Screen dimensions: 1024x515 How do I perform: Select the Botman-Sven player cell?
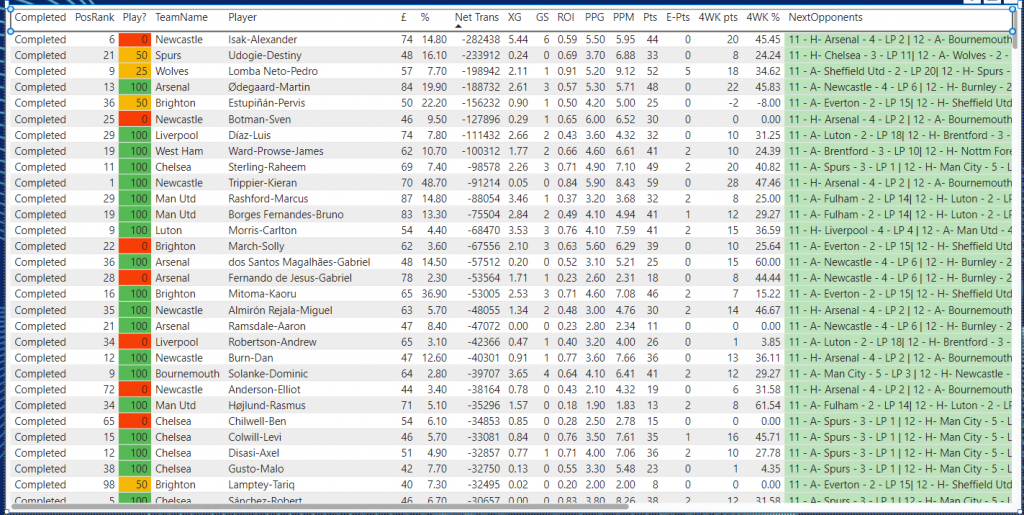[x=260, y=119]
